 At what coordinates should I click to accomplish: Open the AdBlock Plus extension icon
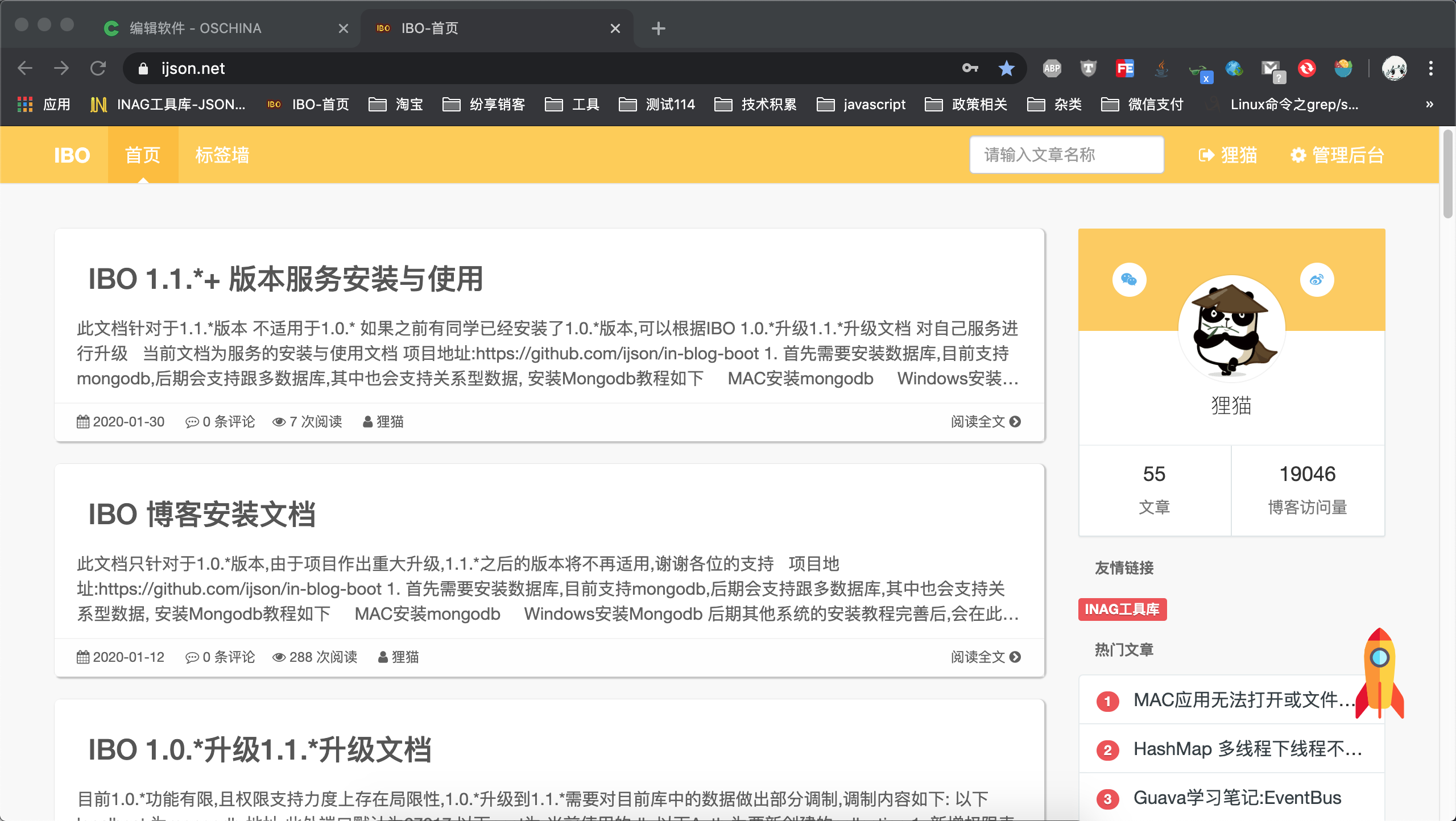pos(1052,68)
